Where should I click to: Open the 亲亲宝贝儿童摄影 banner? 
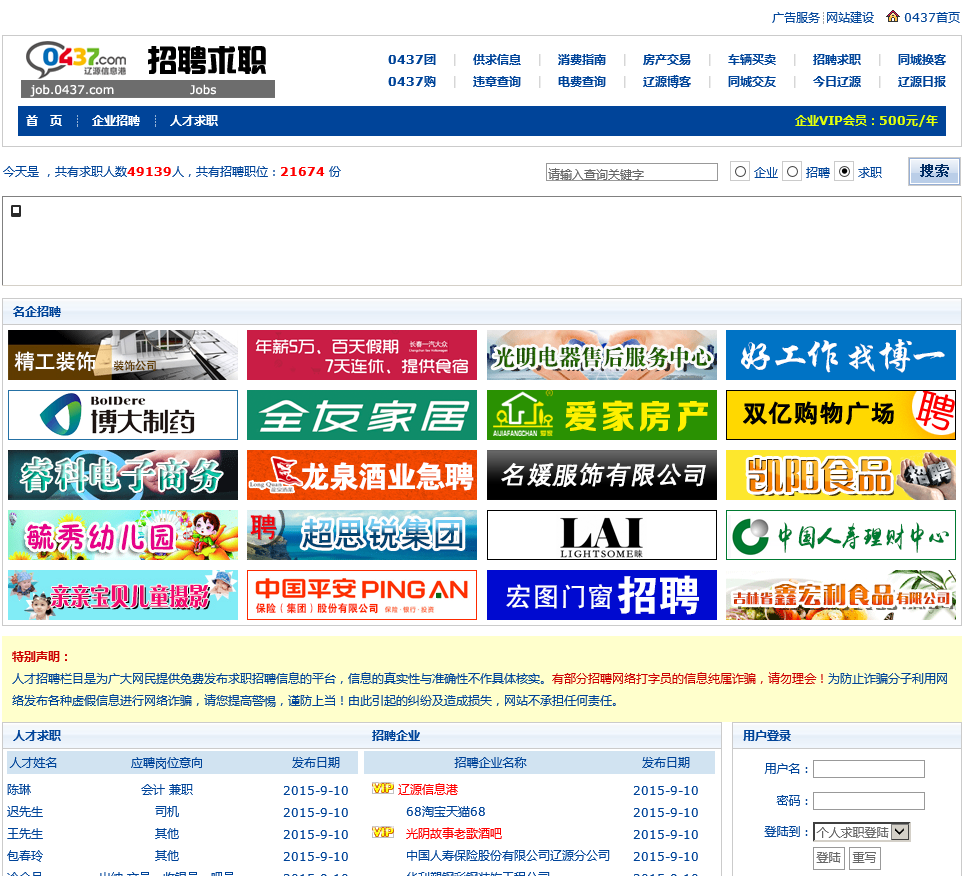pos(123,594)
